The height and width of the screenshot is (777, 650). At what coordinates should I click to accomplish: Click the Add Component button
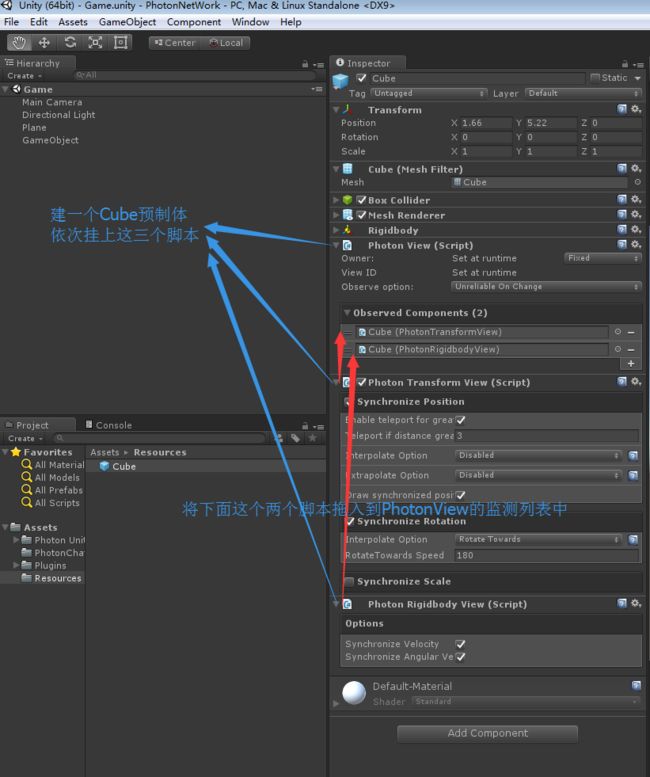[488, 733]
